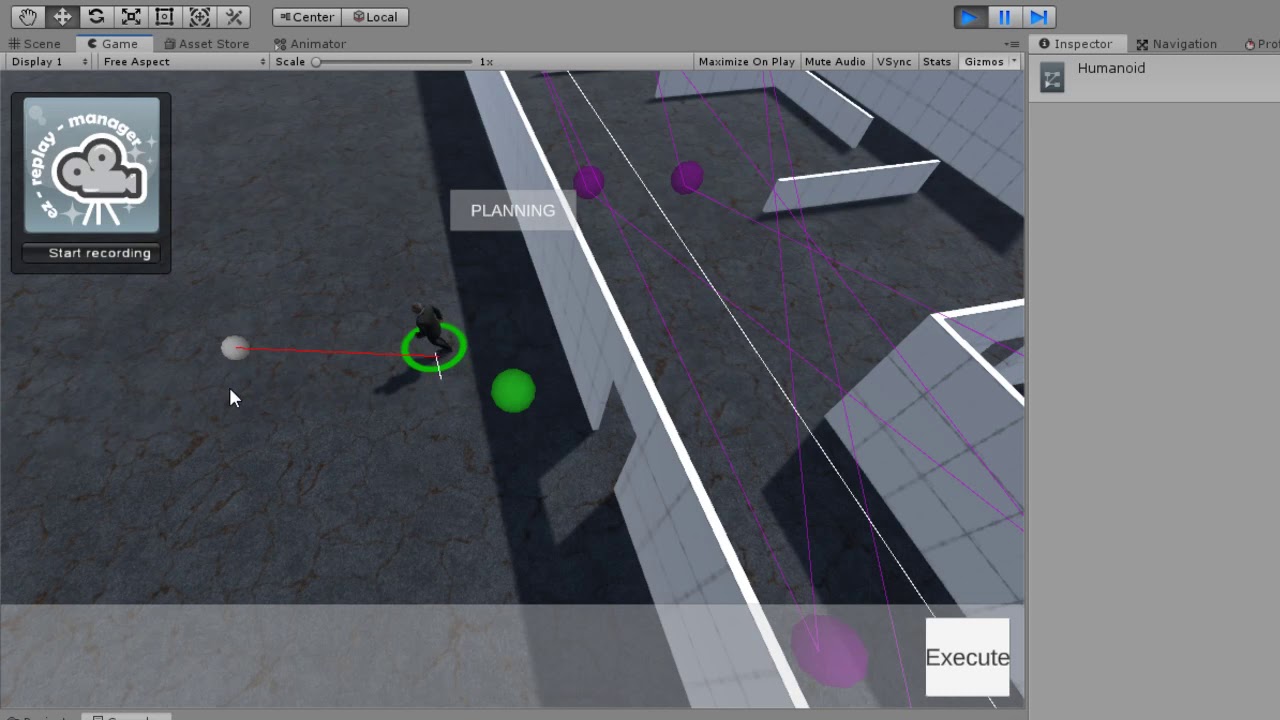
Task: Expand the Gizmos dropdown arrow
Action: [1014, 62]
